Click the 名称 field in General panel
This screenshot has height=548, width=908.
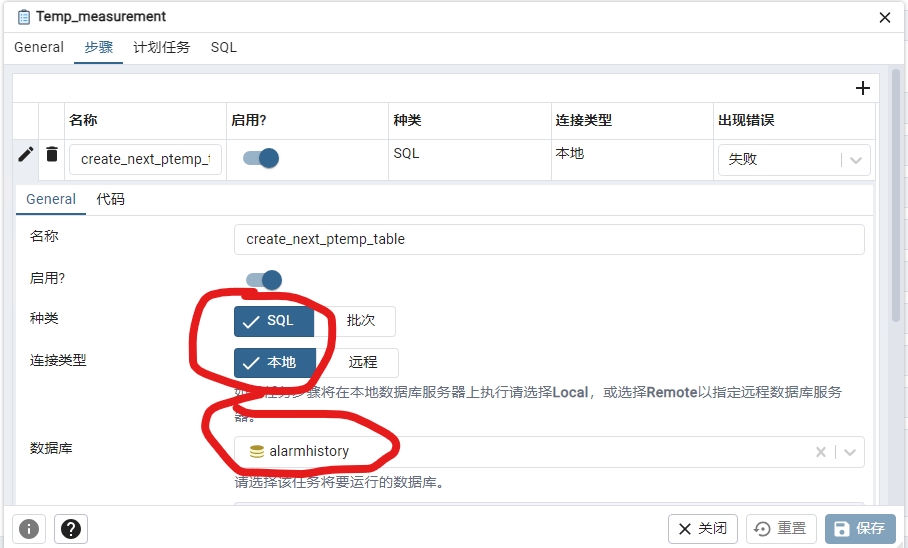tap(549, 239)
